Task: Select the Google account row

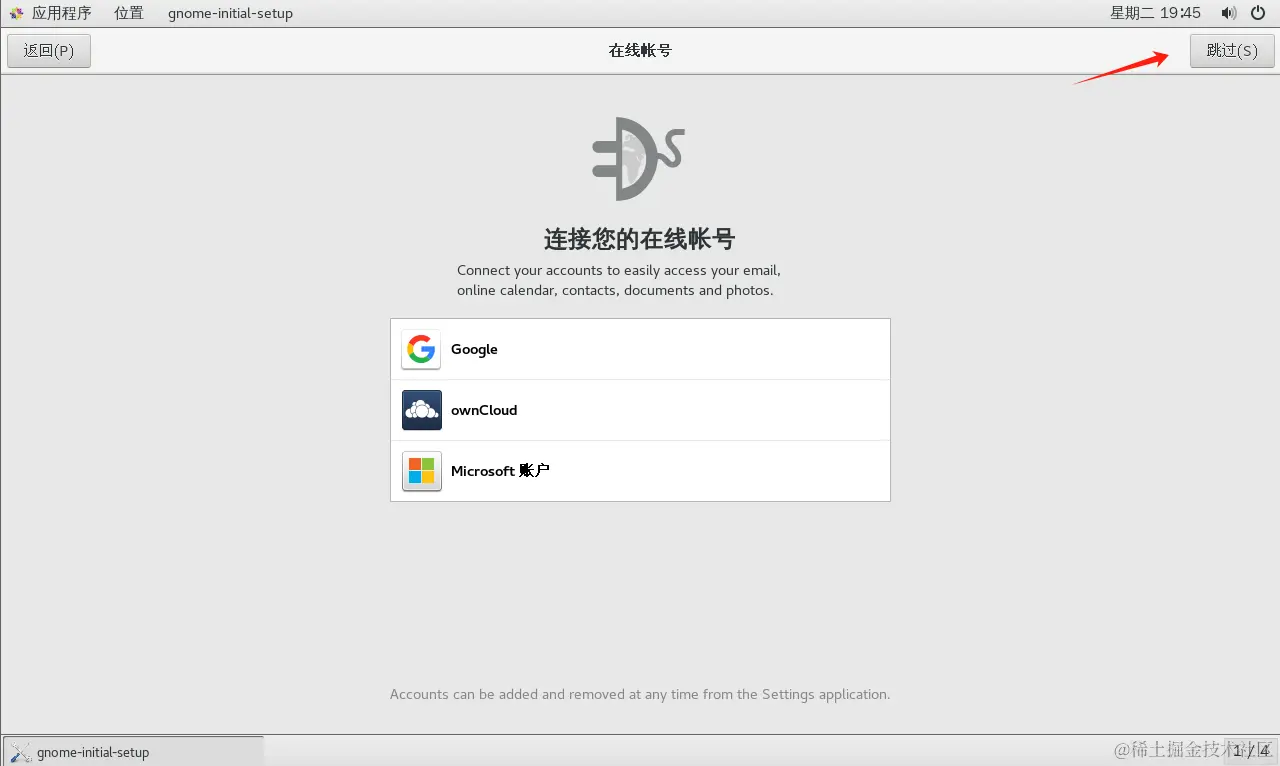Action: click(640, 349)
